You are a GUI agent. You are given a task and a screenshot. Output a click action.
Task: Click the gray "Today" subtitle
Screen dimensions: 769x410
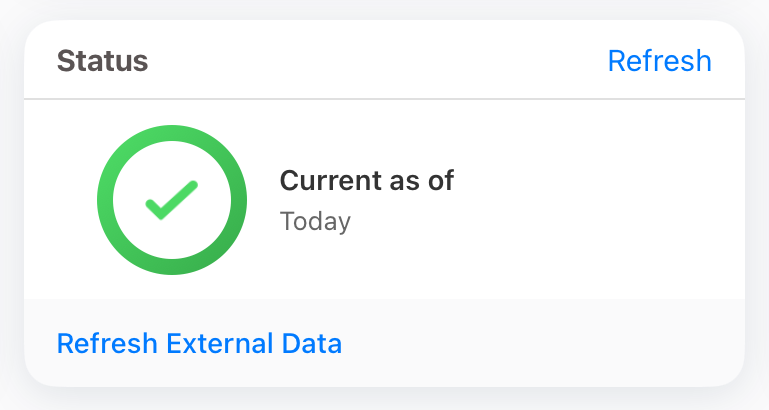click(315, 221)
